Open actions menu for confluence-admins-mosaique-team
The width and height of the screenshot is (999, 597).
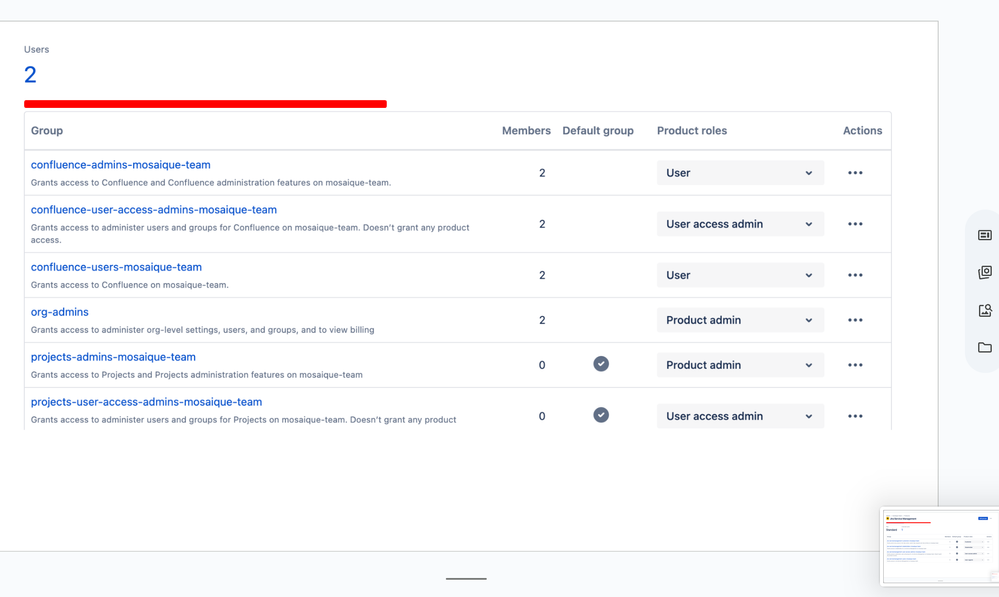[855, 173]
